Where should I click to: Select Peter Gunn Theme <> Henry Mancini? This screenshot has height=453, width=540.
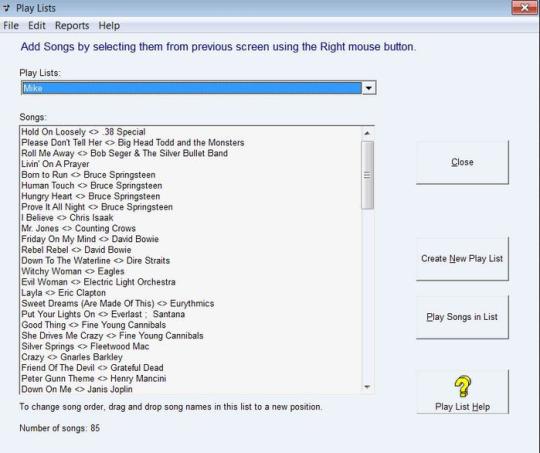click(x=191, y=378)
